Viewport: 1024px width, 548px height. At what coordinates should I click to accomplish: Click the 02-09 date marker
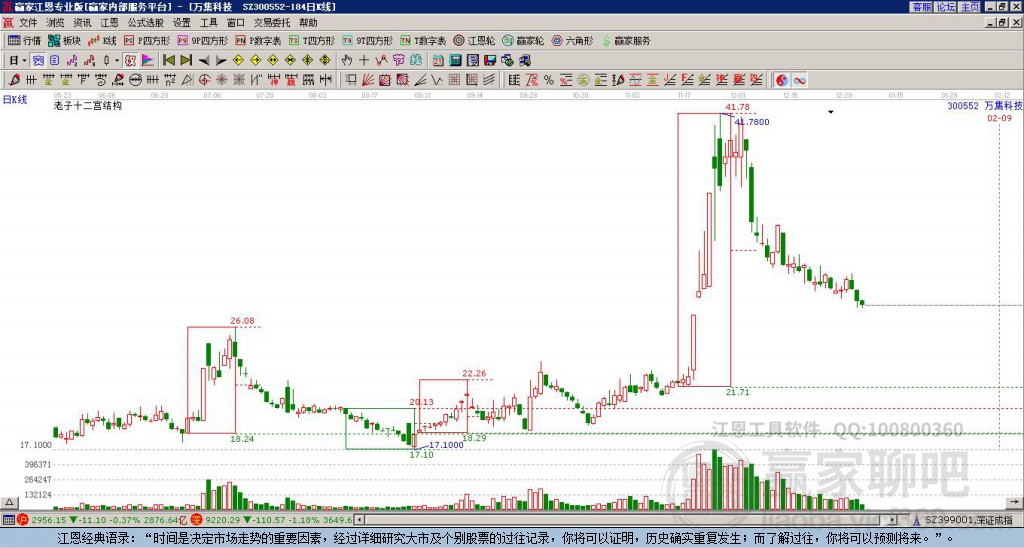tap(999, 118)
